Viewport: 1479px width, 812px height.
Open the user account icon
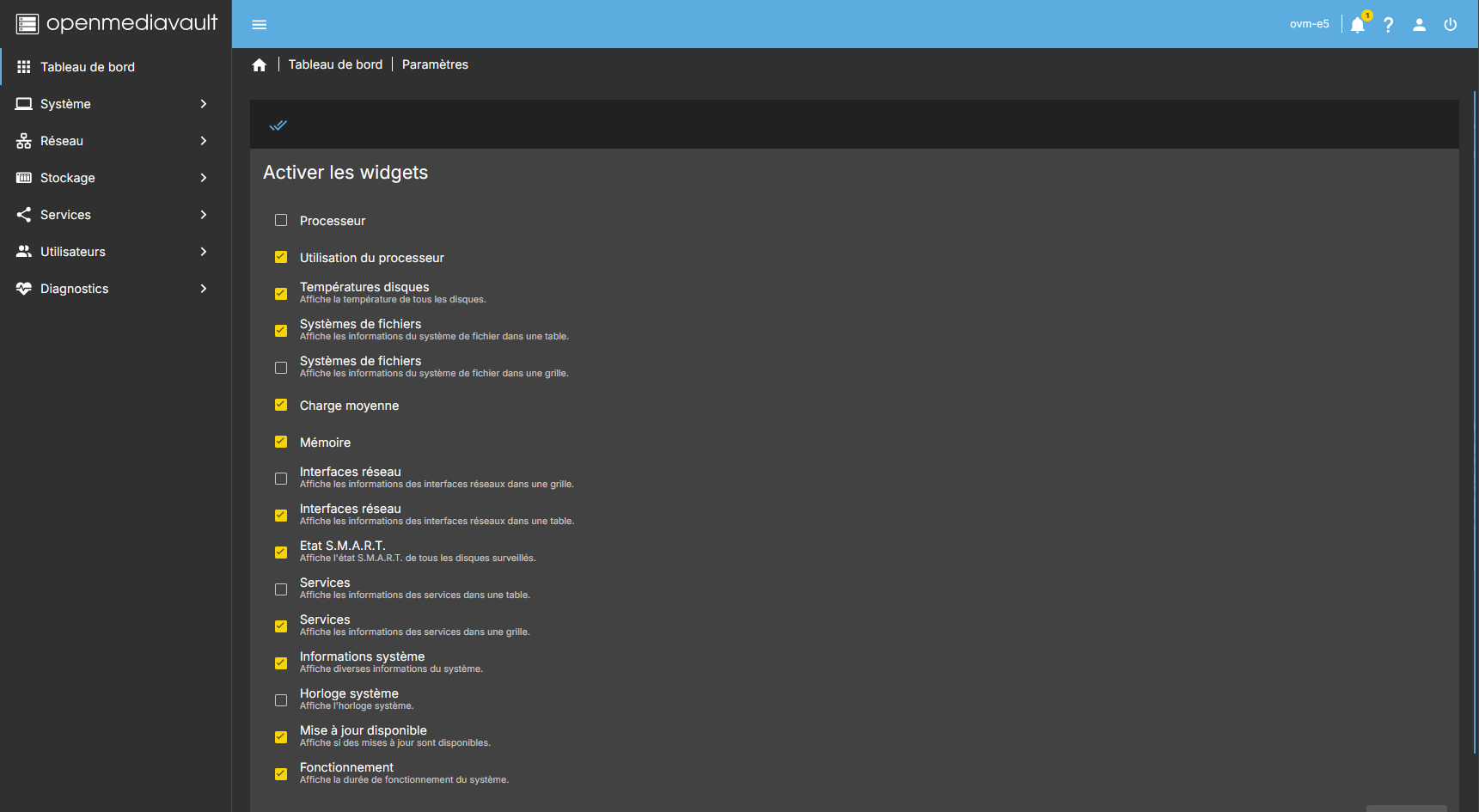pyautogui.click(x=1419, y=24)
